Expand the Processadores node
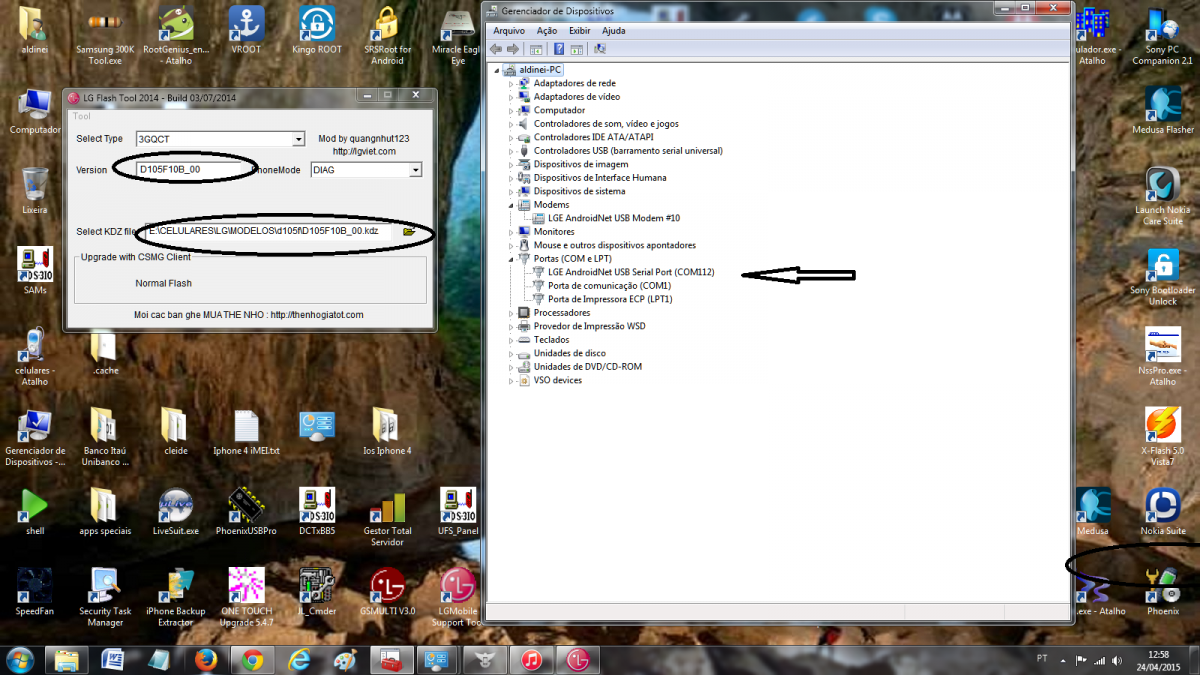This screenshot has height=675, width=1200. pyautogui.click(x=511, y=313)
